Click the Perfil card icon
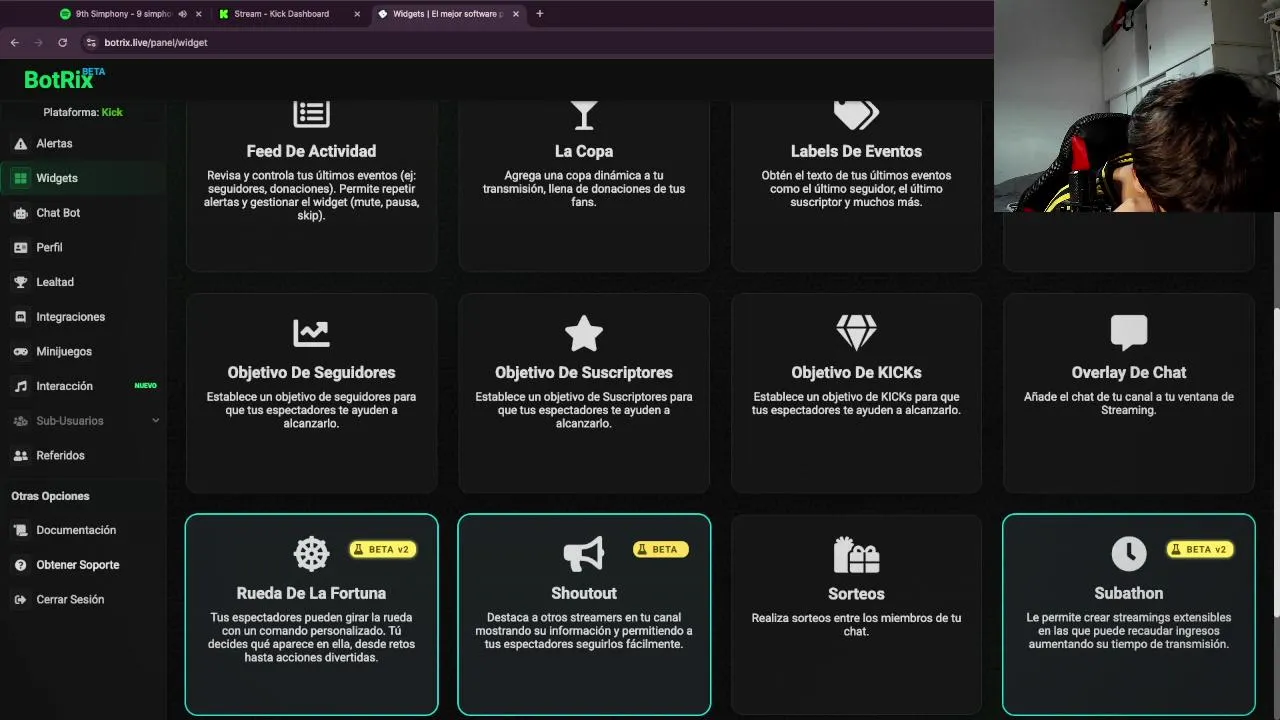This screenshot has width=1280, height=720. click(20, 247)
